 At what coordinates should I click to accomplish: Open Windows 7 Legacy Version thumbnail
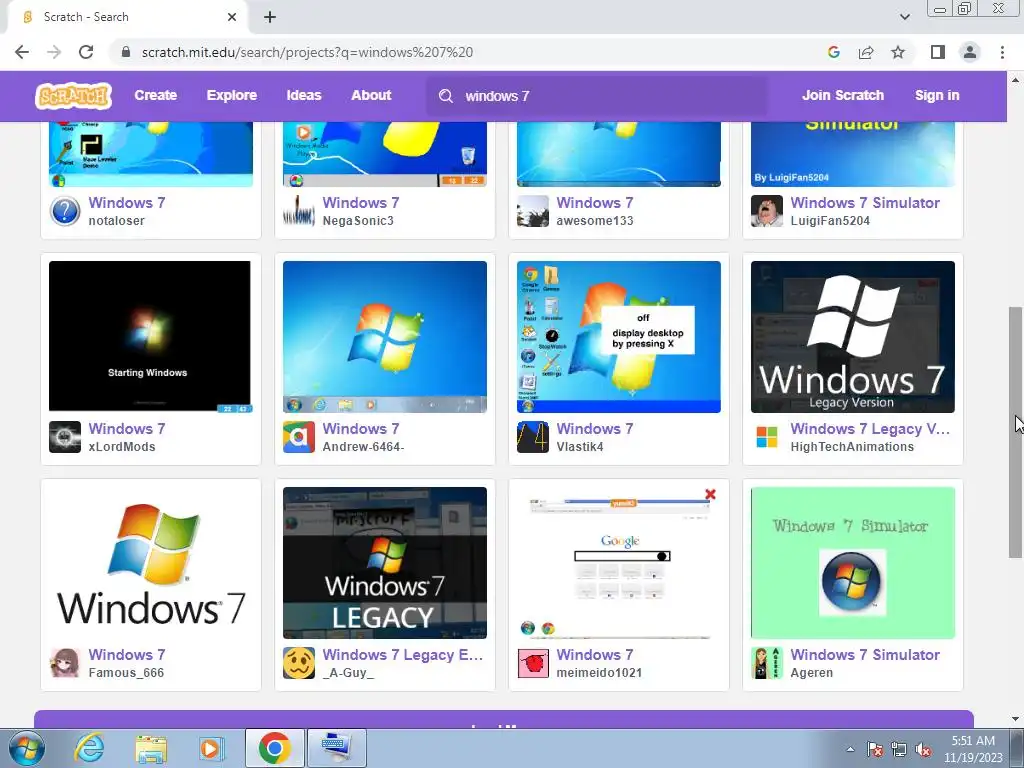[852, 336]
